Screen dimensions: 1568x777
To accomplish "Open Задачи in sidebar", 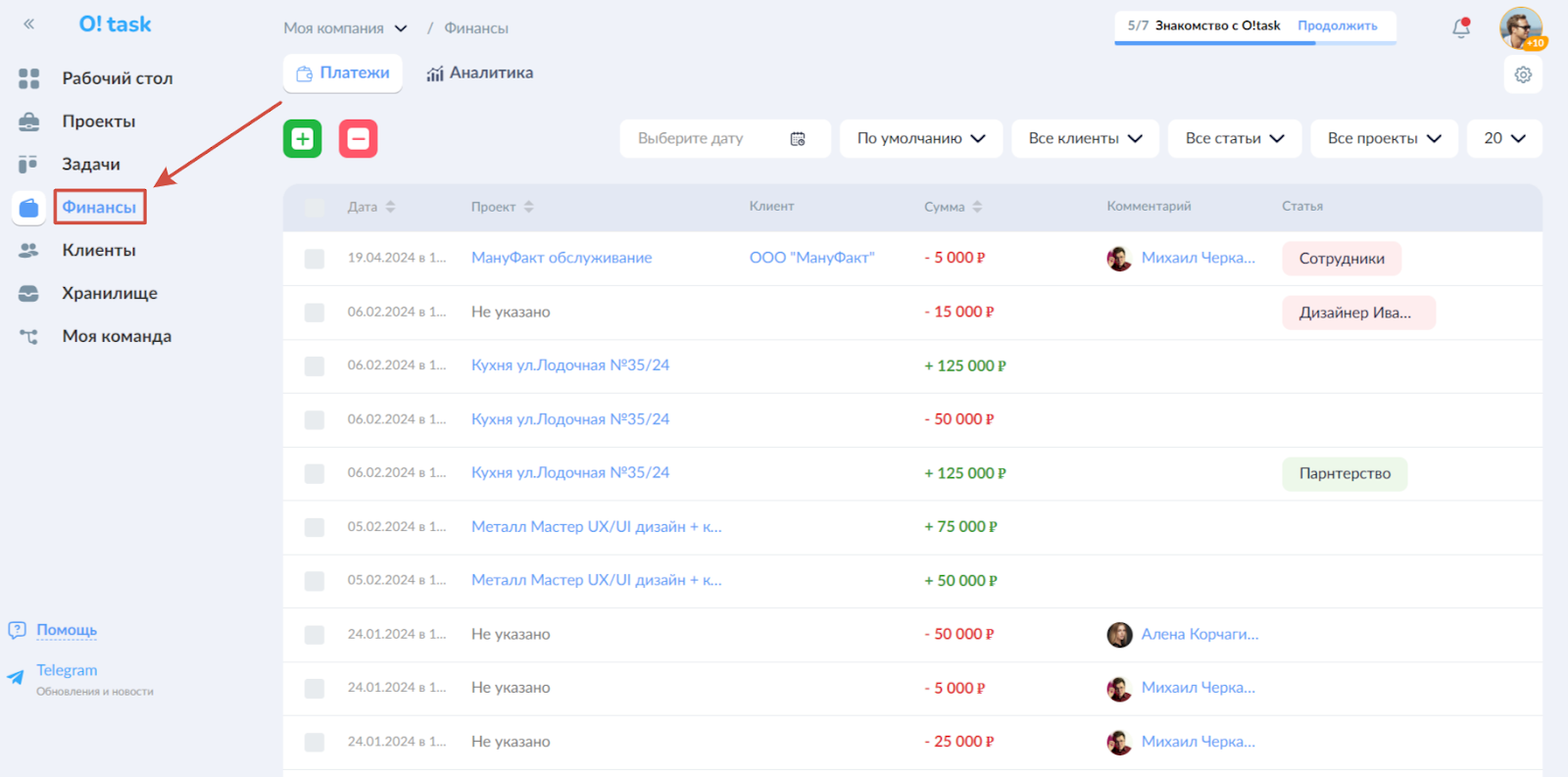I will (x=91, y=165).
